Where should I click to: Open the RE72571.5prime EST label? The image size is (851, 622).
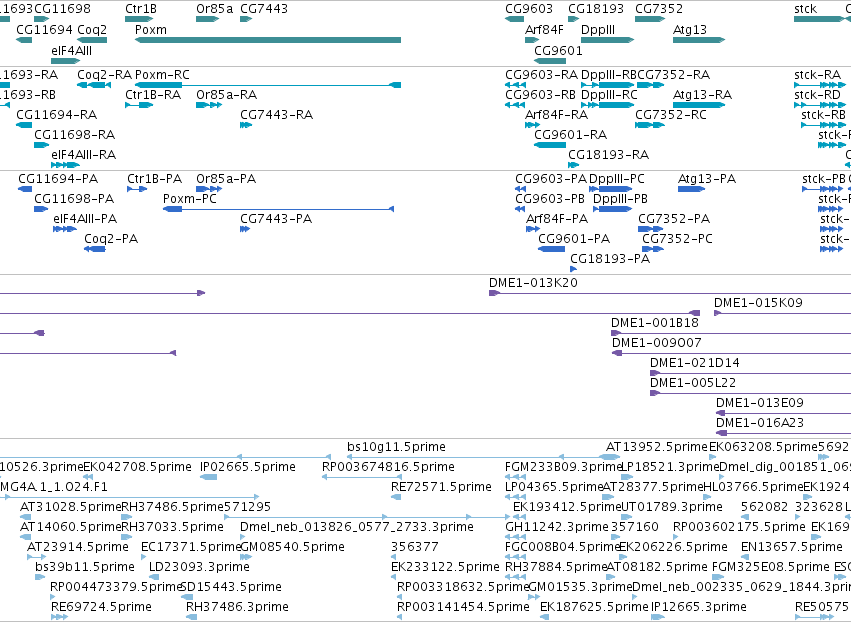441,487
